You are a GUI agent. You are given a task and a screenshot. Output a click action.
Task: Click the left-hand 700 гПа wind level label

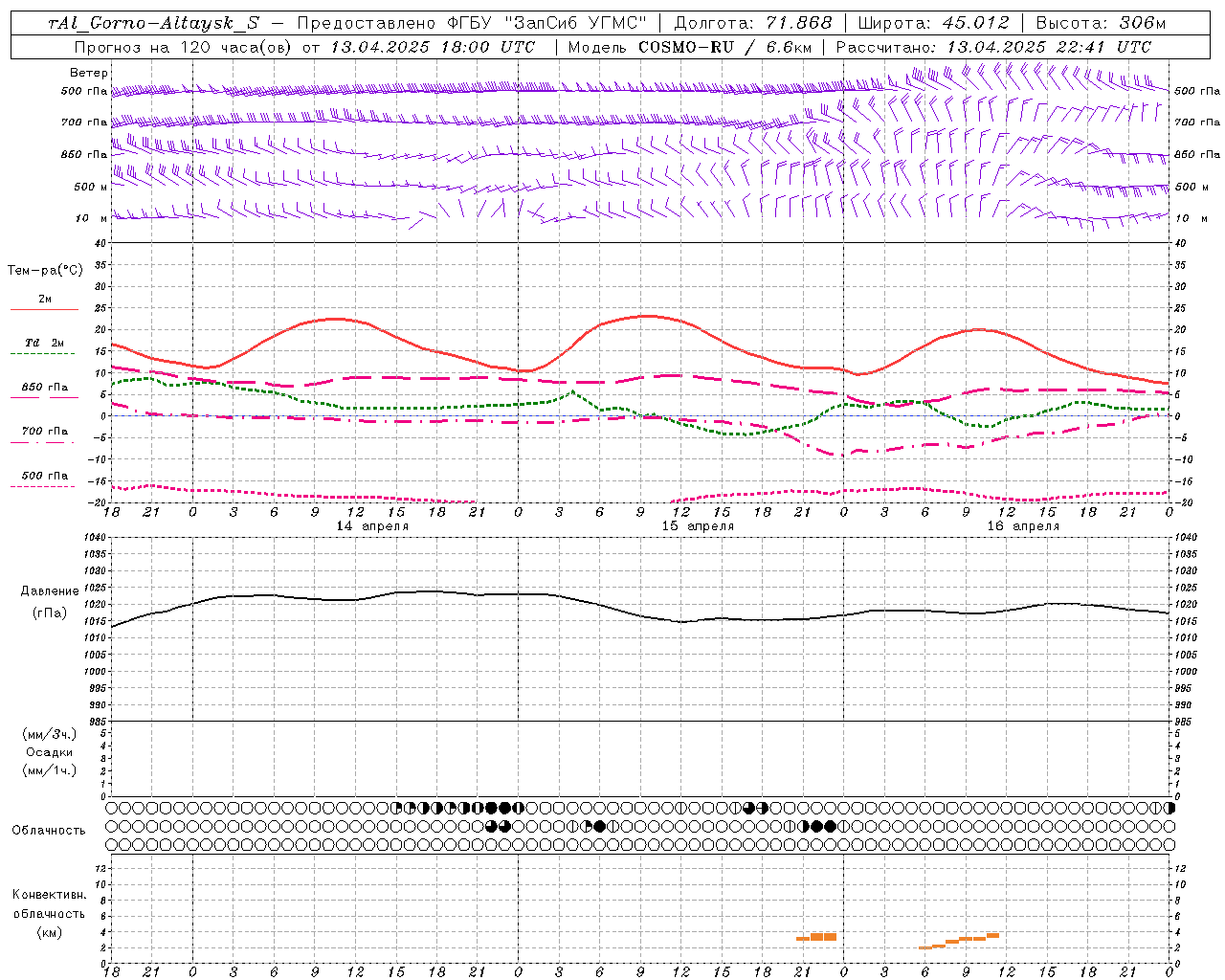click(x=84, y=122)
